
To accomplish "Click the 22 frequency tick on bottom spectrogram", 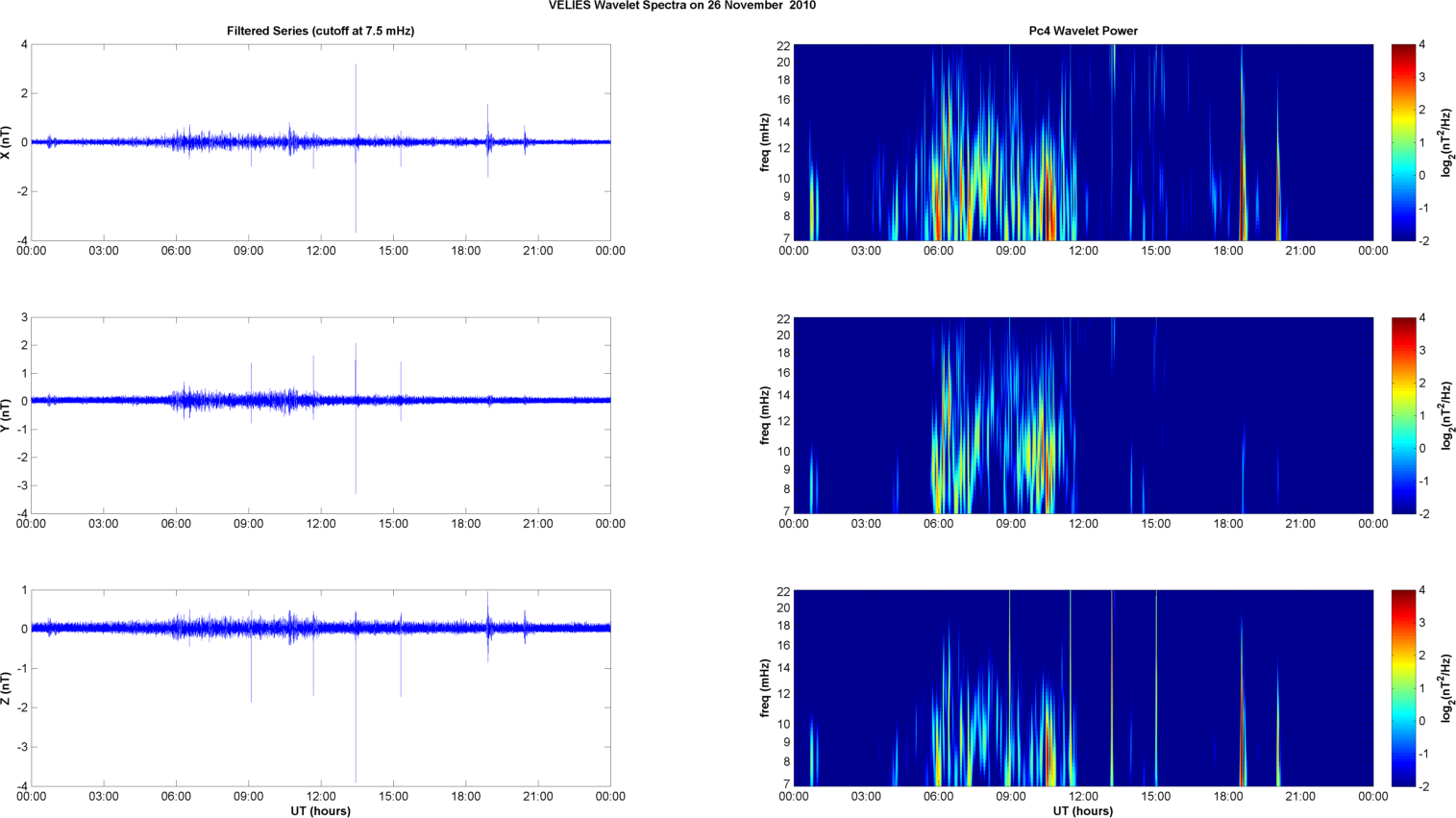I will point(783,592).
